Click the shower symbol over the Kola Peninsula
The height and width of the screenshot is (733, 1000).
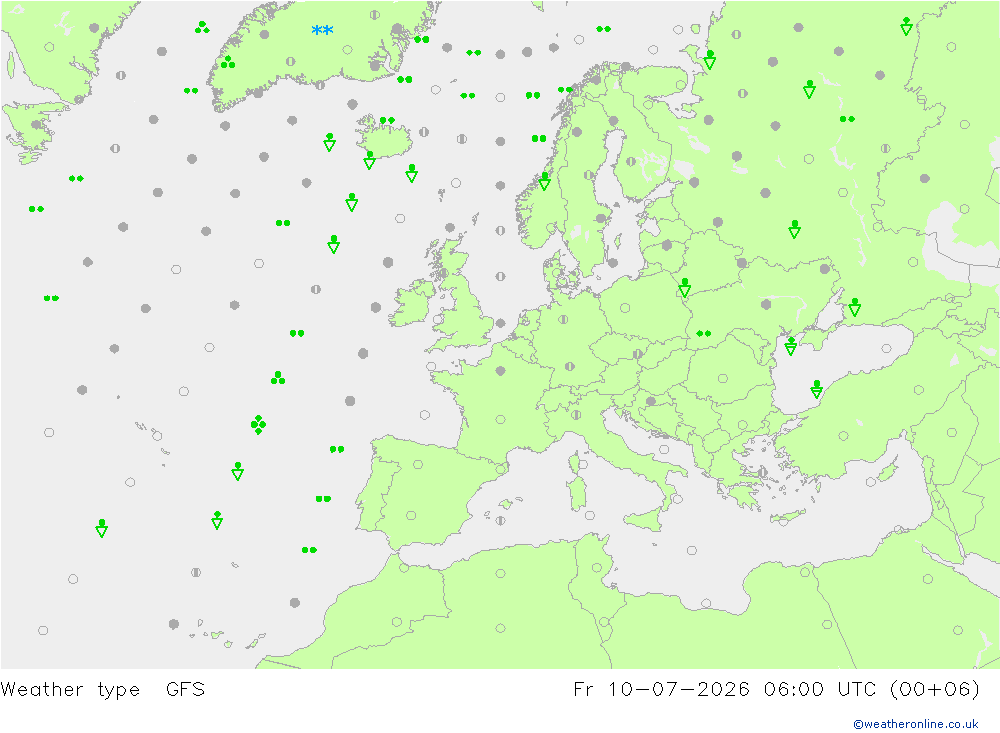[x=710, y=59]
